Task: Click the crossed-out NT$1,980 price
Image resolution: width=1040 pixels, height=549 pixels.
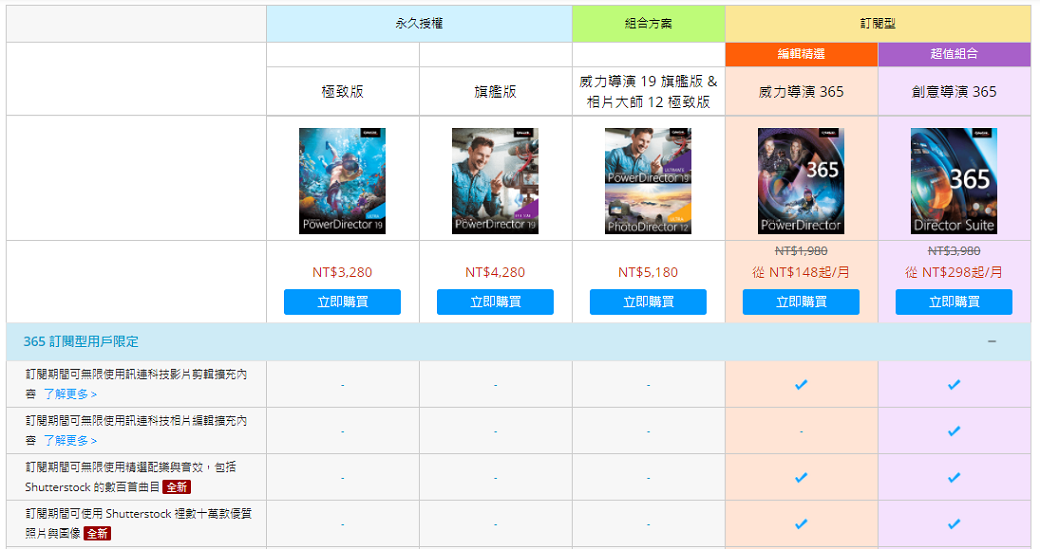Action: point(801,251)
